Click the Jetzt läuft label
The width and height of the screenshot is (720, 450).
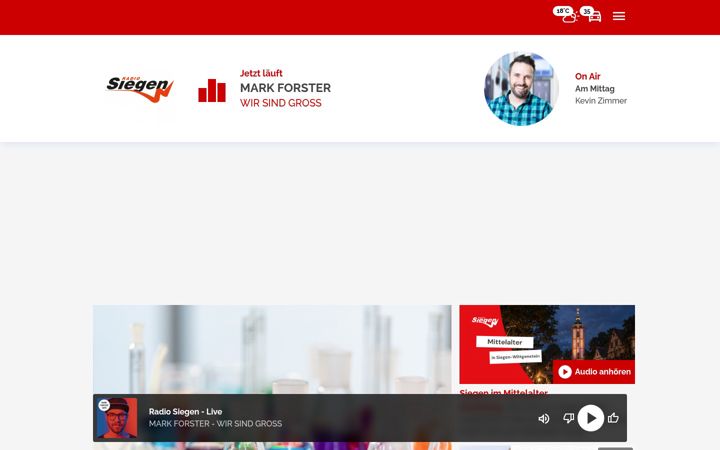tap(261, 73)
